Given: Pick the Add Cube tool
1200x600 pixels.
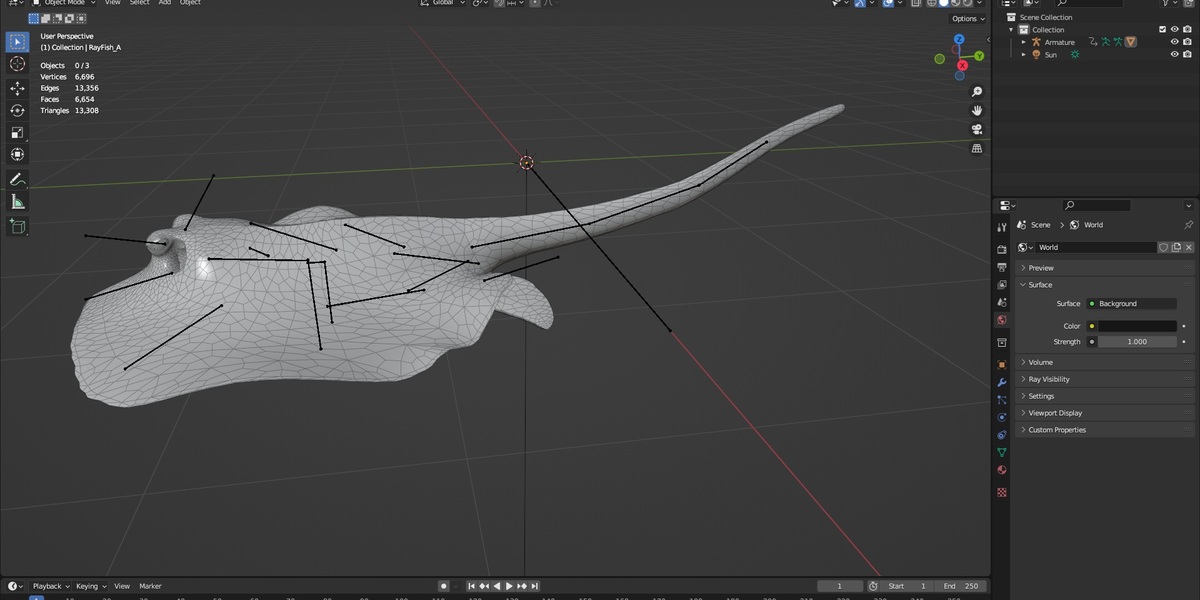Looking at the screenshot, I should pyautogui.click(x=17, y=226).
